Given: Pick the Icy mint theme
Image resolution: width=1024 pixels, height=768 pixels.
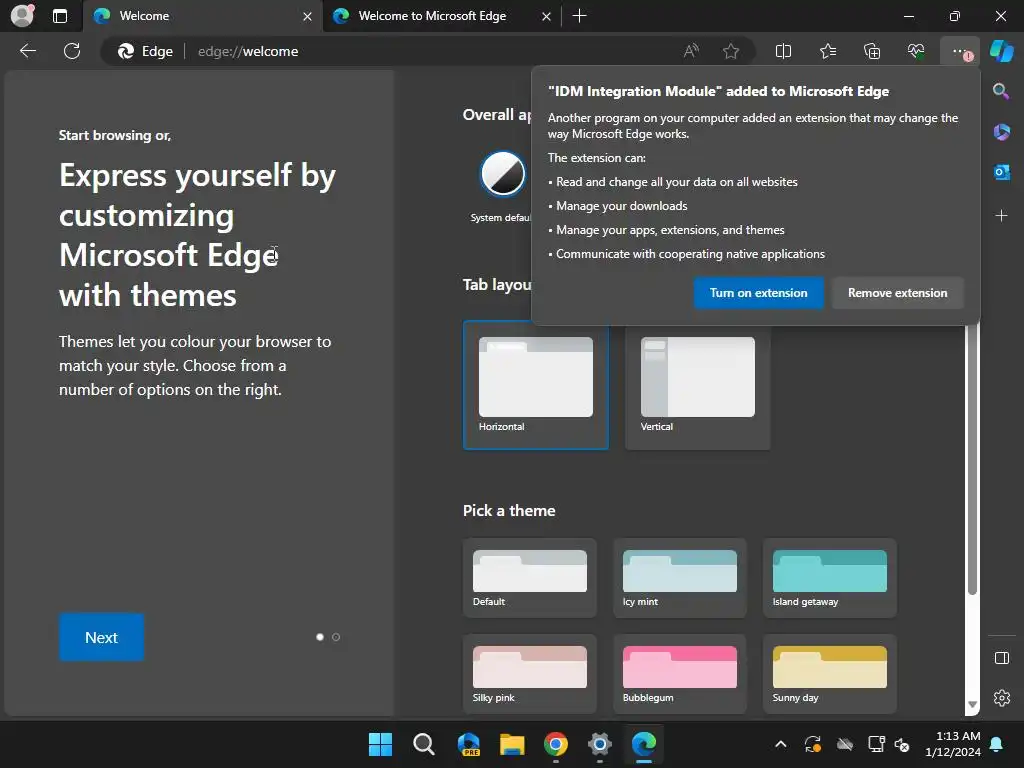Looking at the screenshot, I should coord(679,578).
